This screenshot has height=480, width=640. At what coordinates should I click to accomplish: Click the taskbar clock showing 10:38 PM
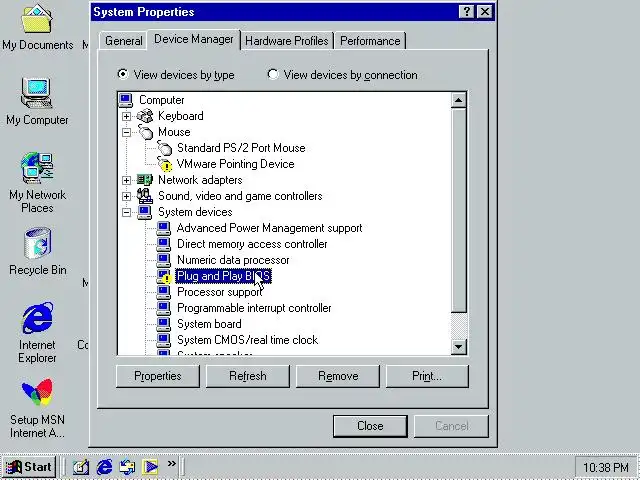606,467
